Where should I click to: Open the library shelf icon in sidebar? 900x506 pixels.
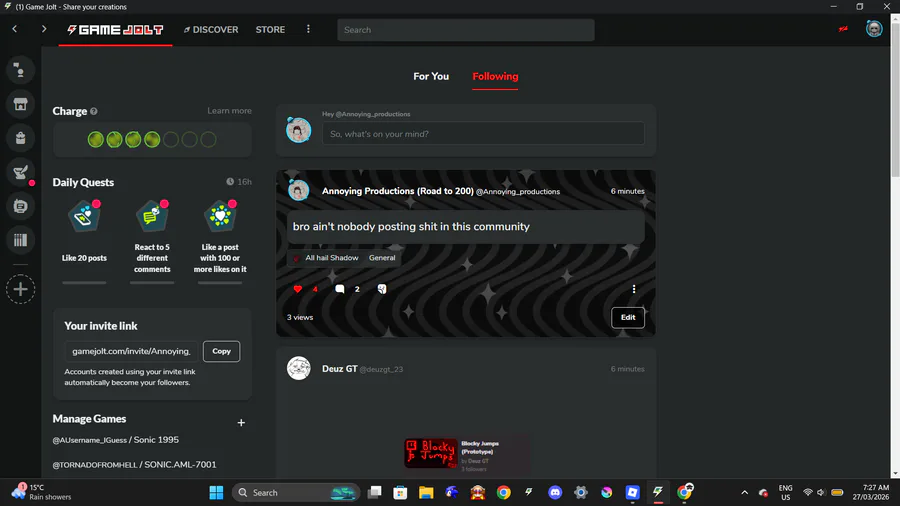click(20, 240)
